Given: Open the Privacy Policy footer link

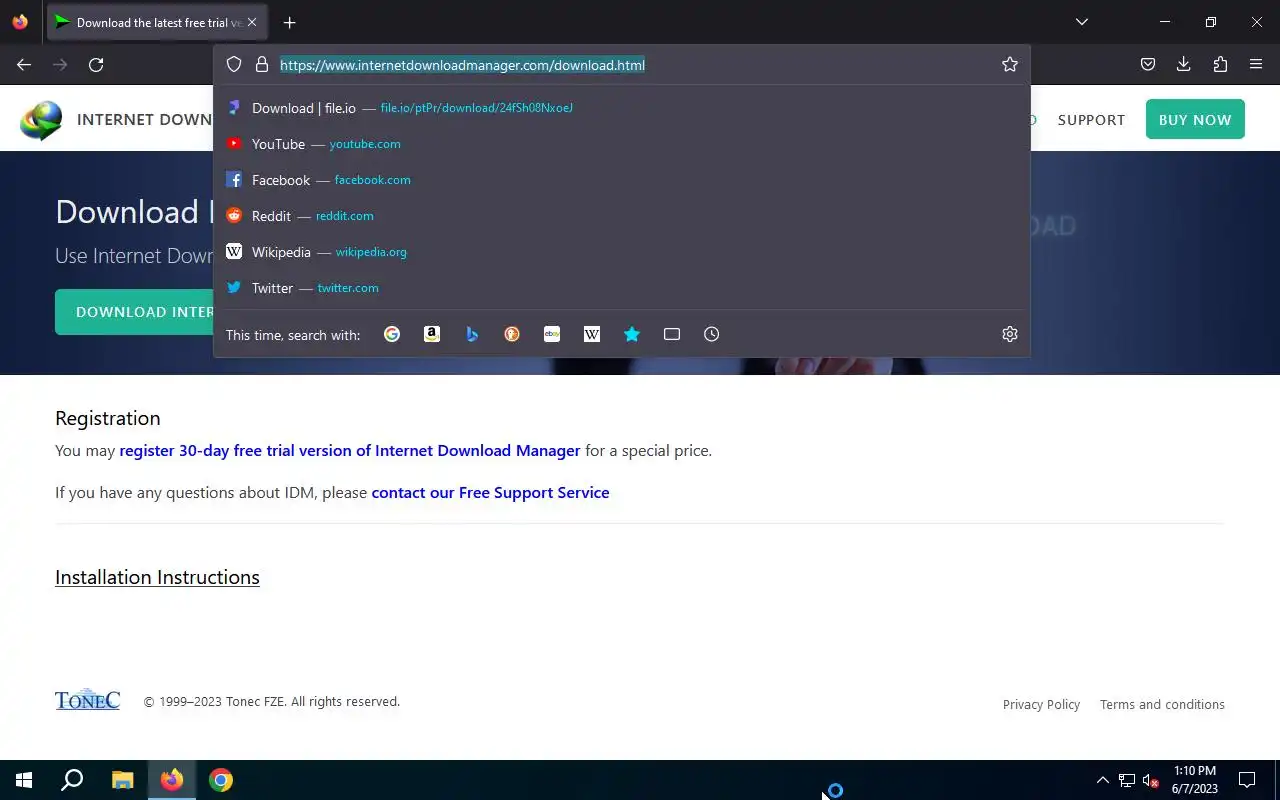Looking at the screenshot, I should pyautogui.click(x=1041, y=705).
